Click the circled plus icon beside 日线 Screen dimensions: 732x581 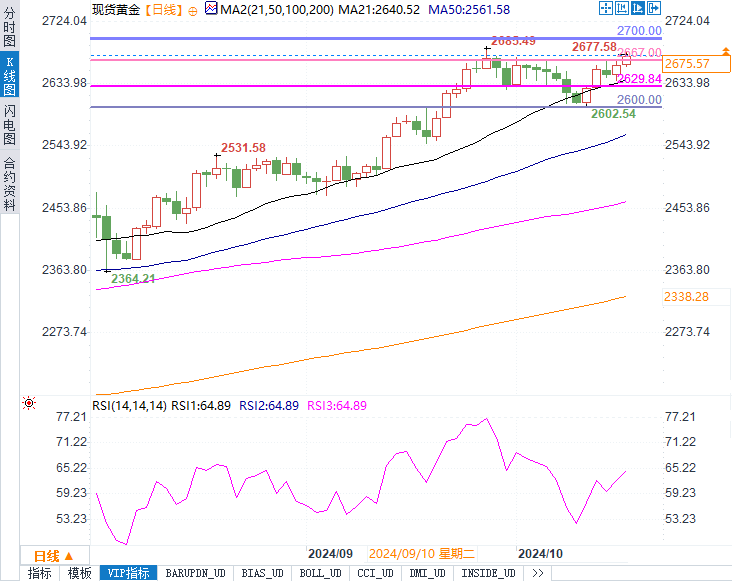pyautogui.click(x=192, y=10)
